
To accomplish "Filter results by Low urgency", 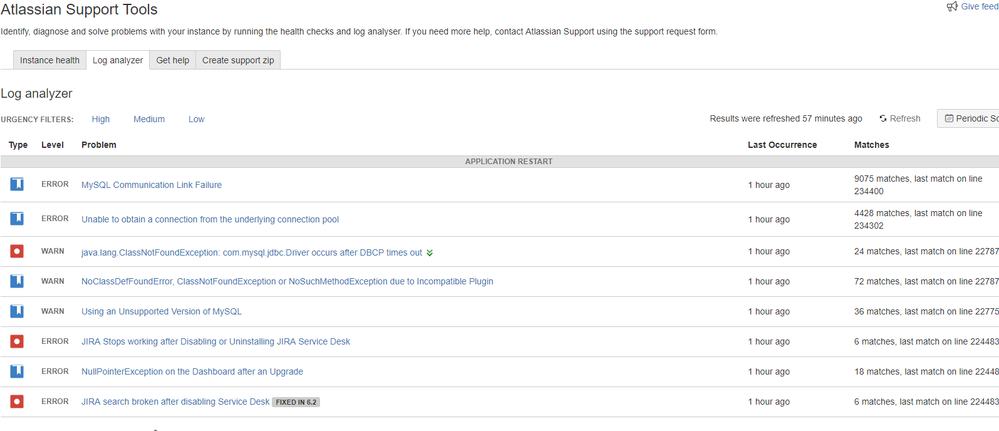I will point(196,119).
